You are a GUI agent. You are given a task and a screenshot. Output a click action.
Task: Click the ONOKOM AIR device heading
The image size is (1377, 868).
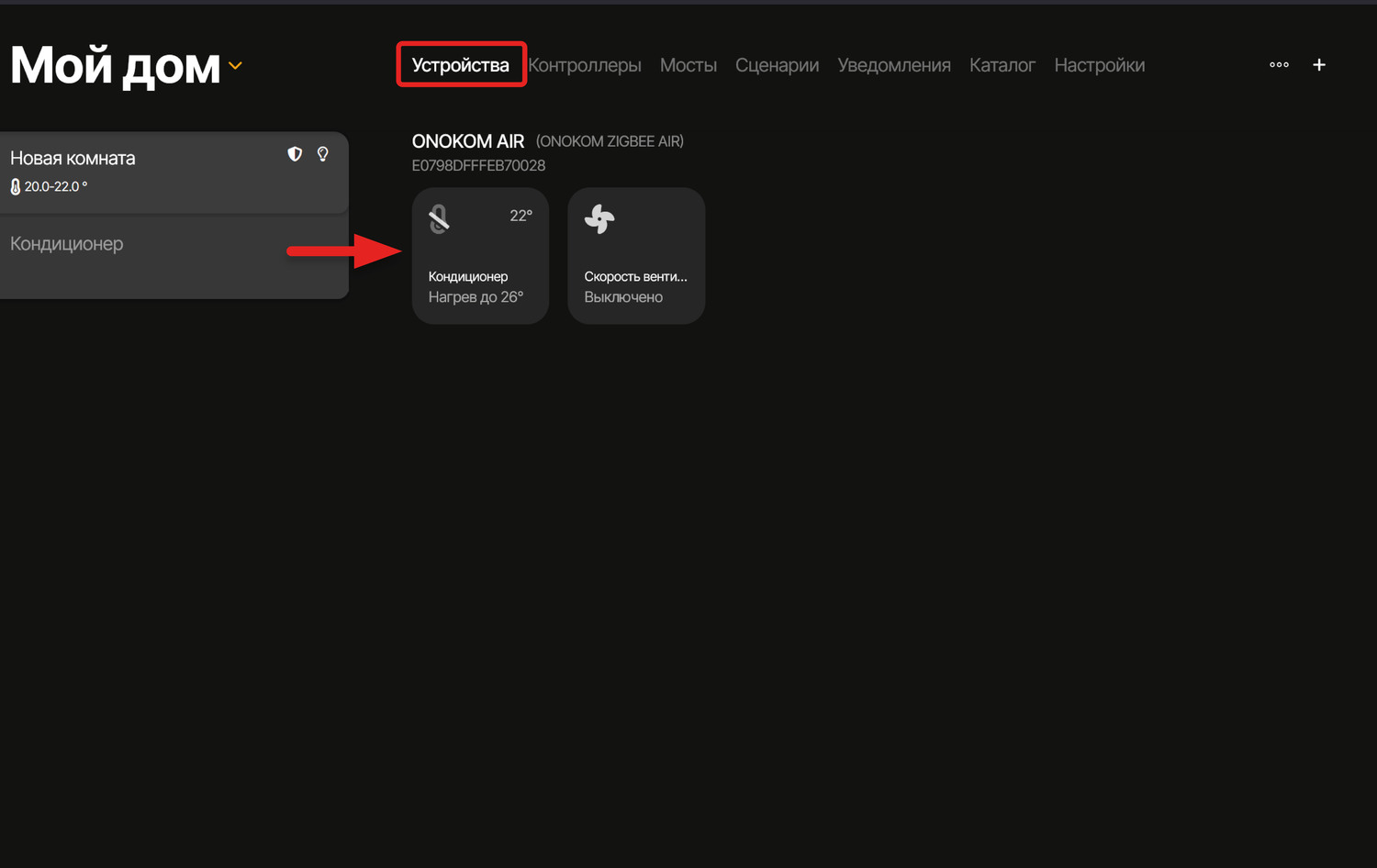click(x=467, y=141)
